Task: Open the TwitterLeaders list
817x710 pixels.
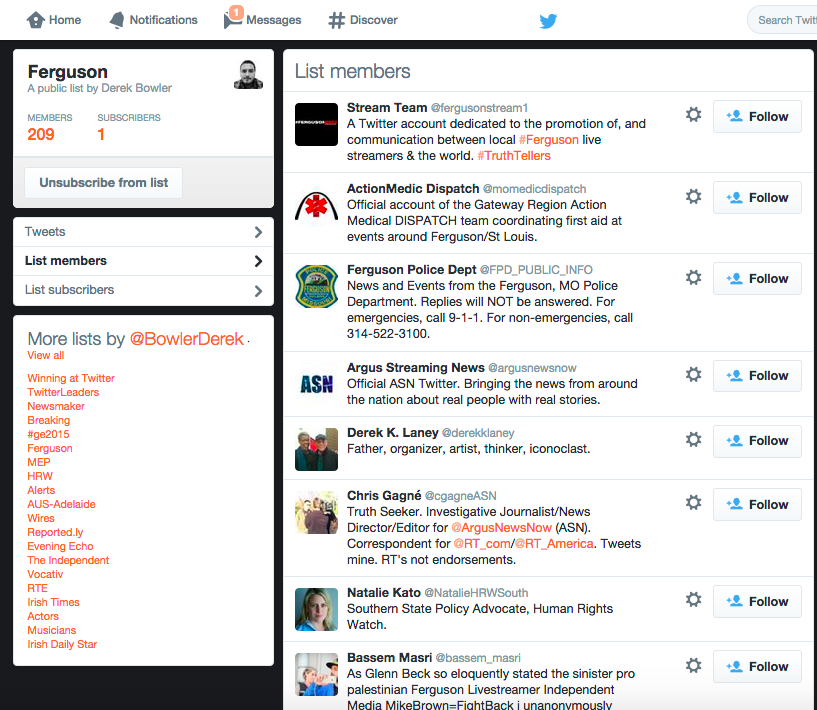Action: tap(63, 392)
